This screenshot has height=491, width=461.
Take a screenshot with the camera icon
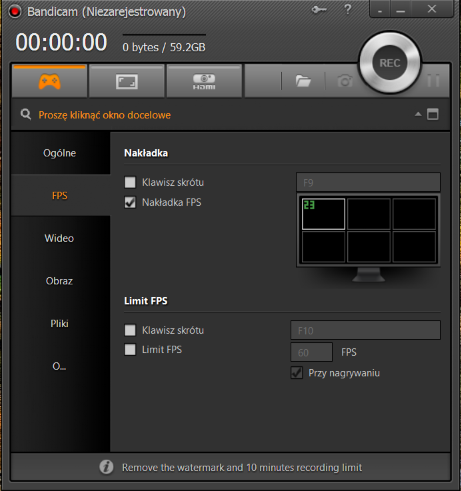[345, 81]
